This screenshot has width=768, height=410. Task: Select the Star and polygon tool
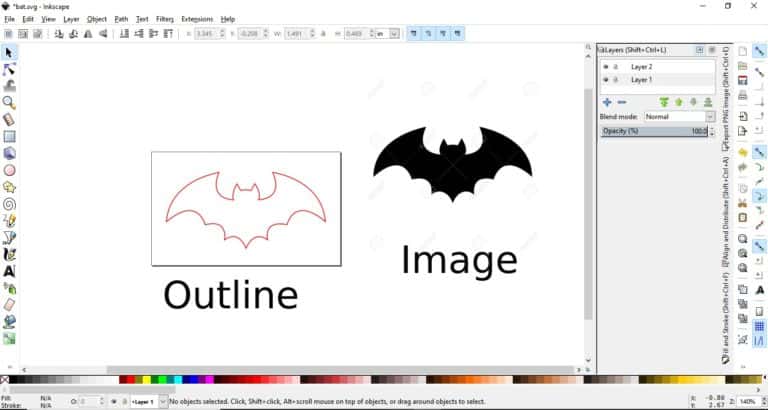point(9,187)
